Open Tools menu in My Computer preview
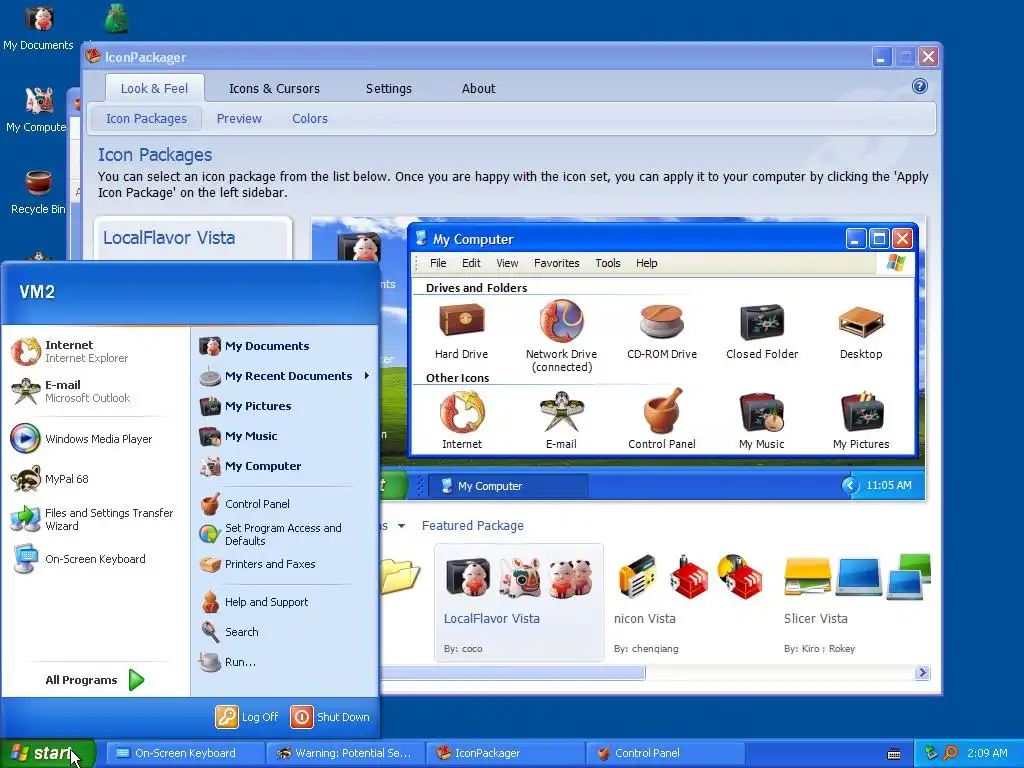Viewport: 1024px width, 768px height. [x=607, y=263]
